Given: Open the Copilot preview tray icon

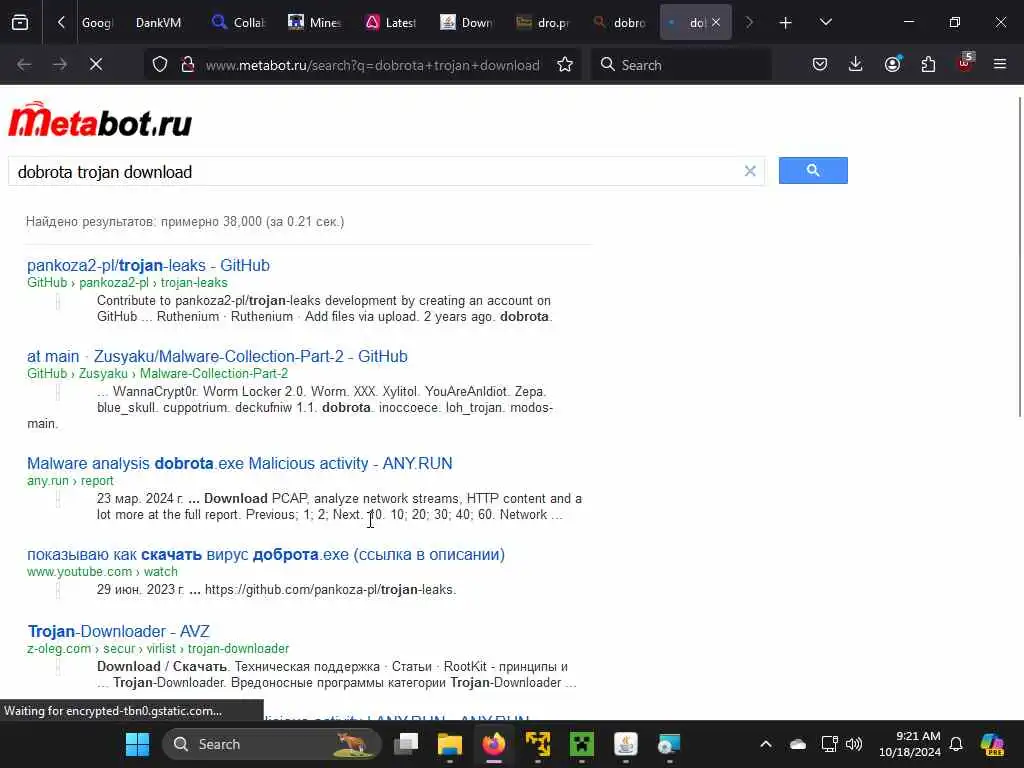Looking at the screenshot, I should click(x=992, y=744).
